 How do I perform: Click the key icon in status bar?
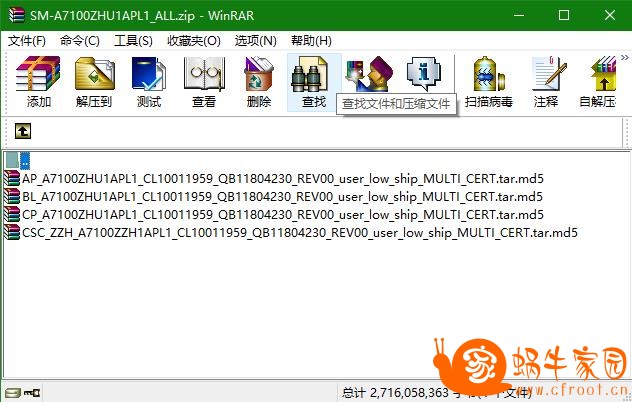pos(31,392)
